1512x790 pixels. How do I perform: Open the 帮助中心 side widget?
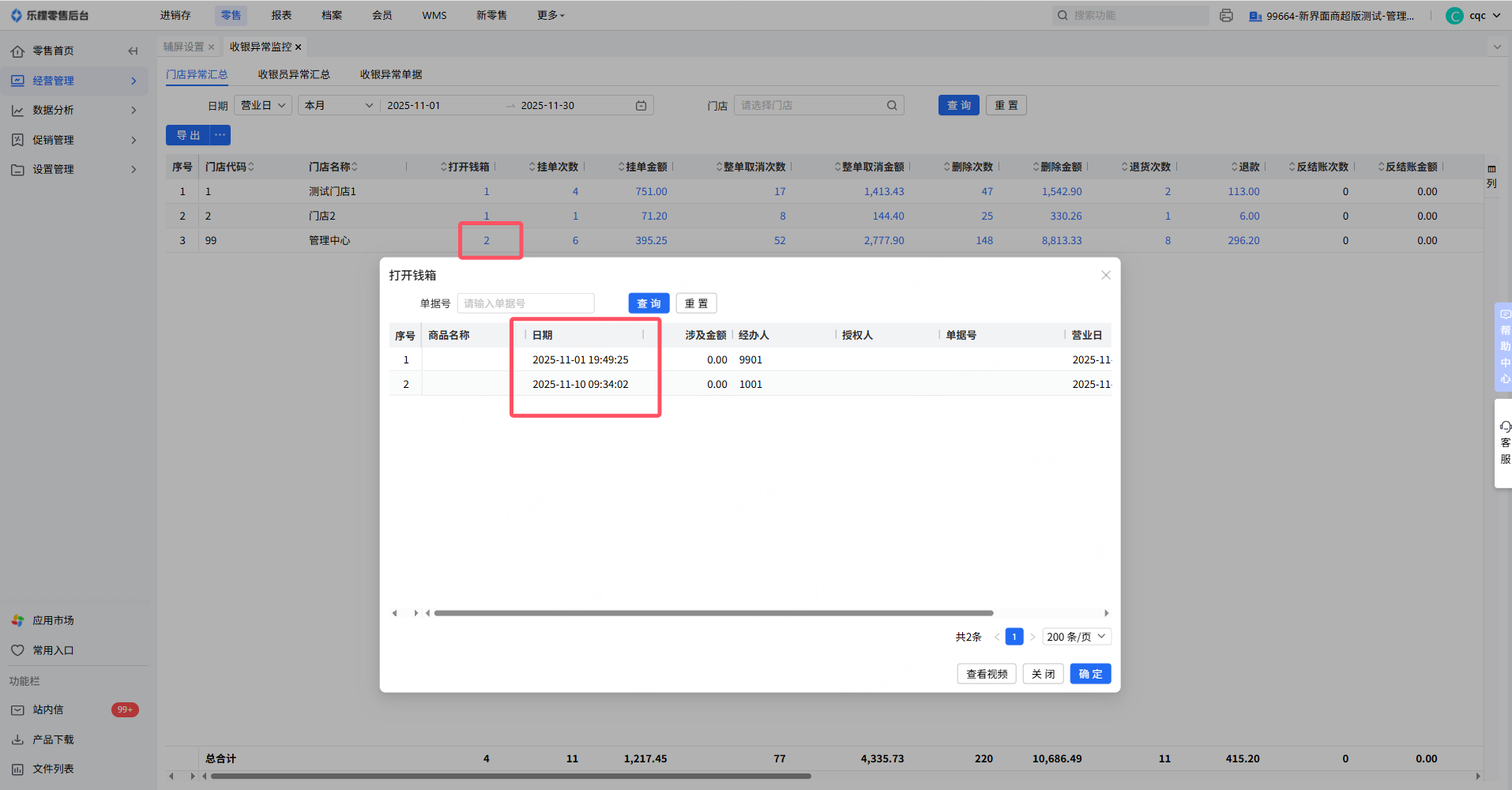1504,347
